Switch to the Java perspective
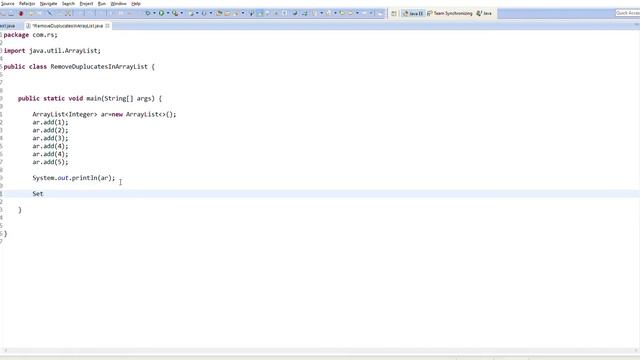This screenshot has height=360, width=640. click(484, 13)
